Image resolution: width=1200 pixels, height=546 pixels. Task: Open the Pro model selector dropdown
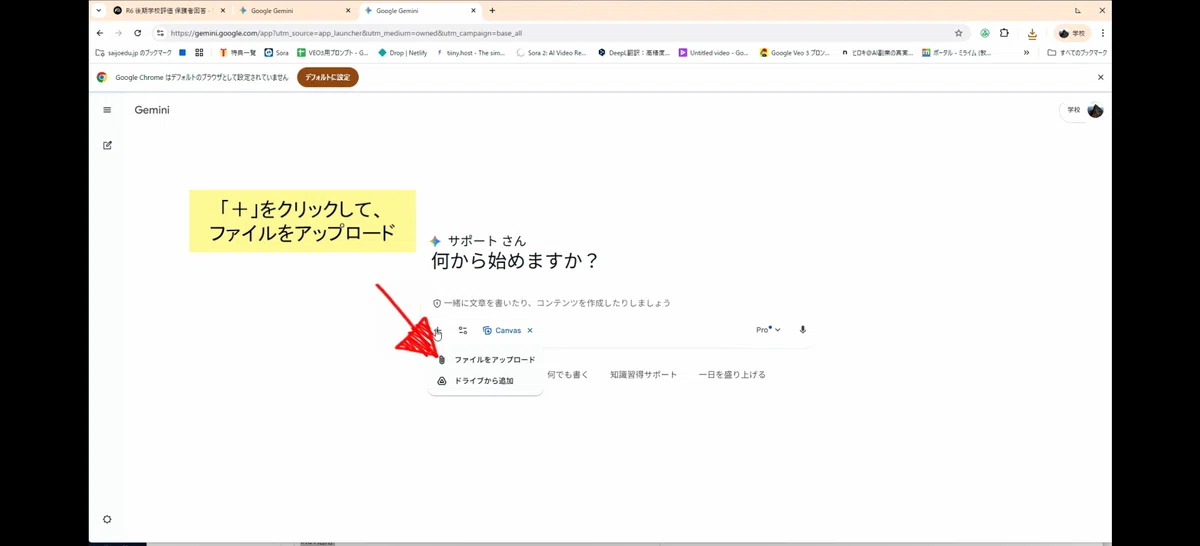tap(768, 330)
